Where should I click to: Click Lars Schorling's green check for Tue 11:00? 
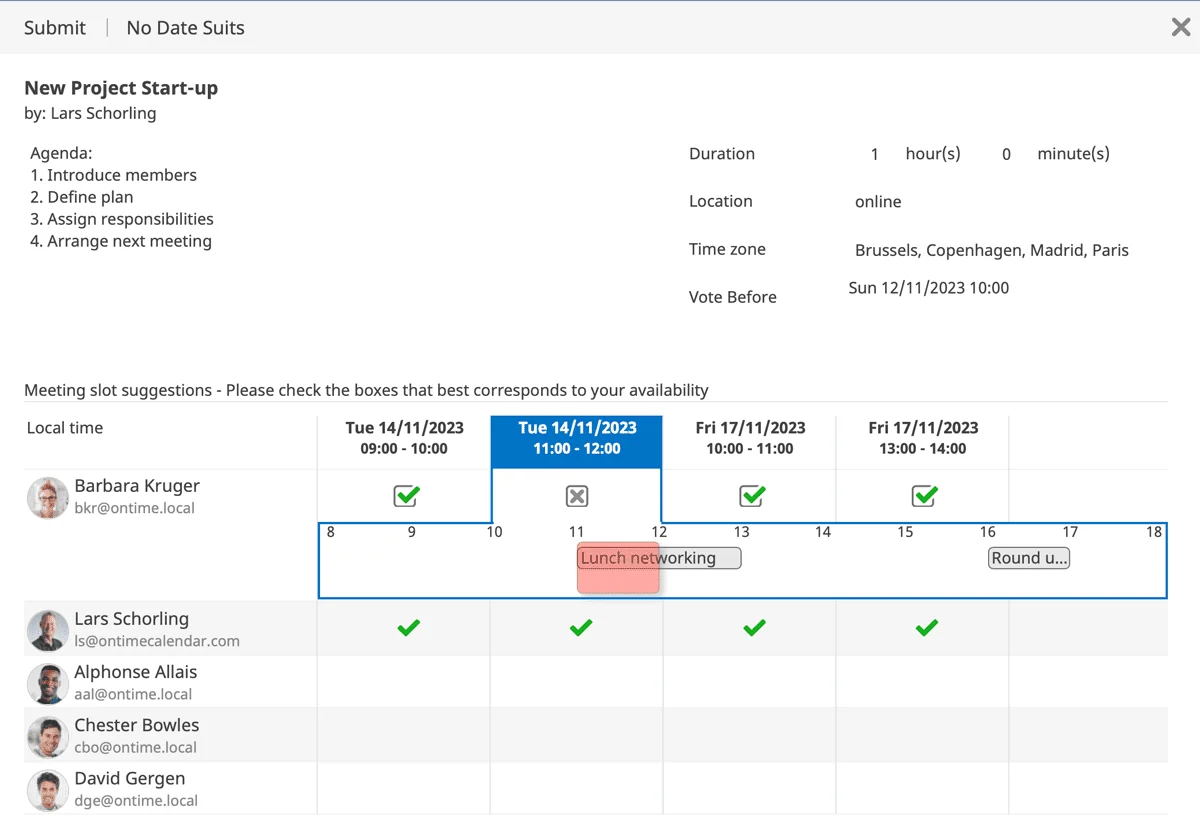(581, 628)
